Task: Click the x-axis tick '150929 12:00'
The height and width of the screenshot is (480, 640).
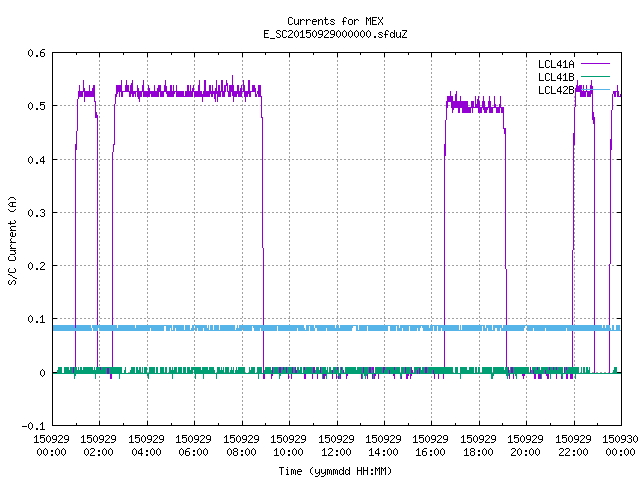Action: [x=336, y=445]
